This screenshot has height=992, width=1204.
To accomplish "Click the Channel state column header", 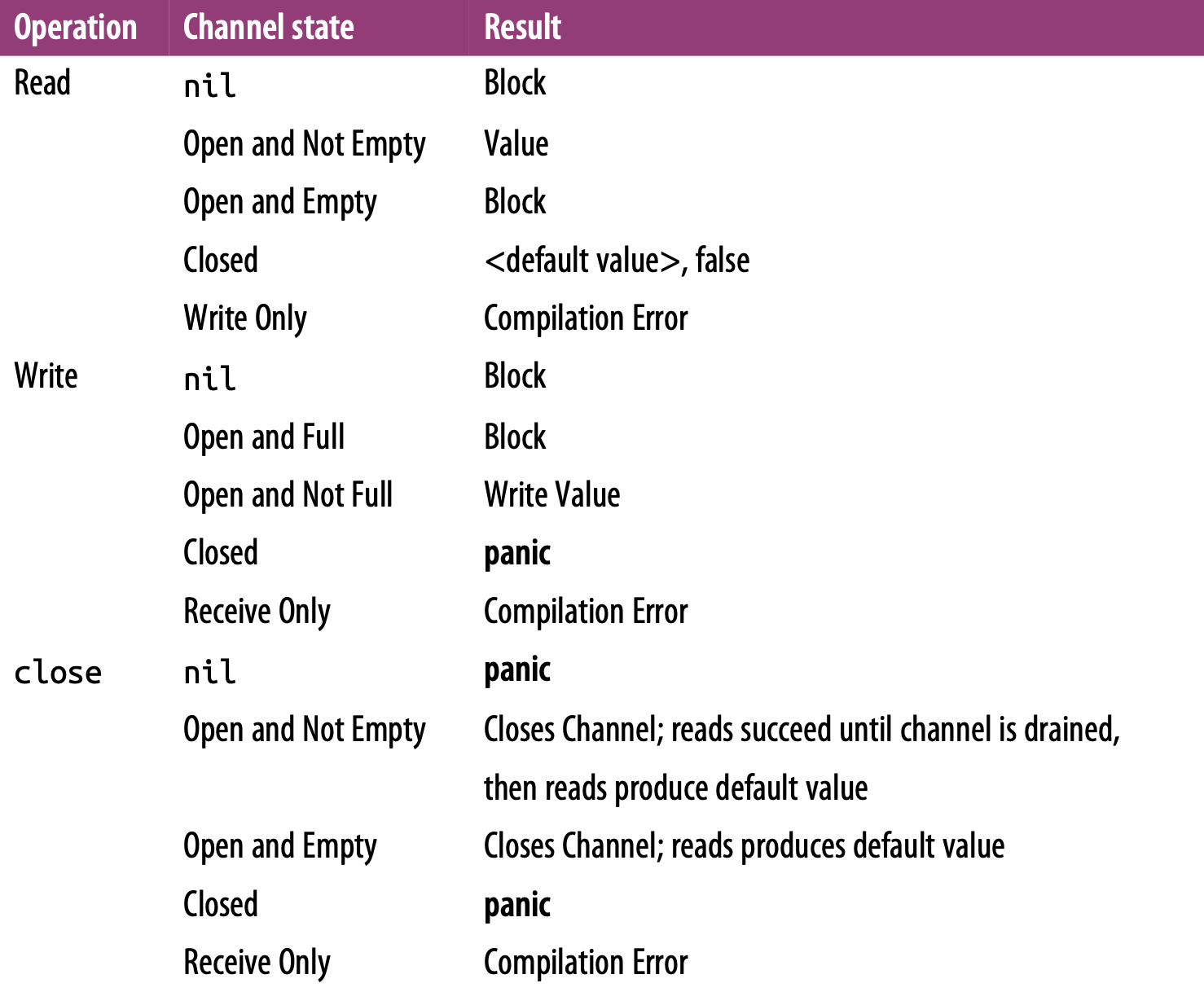I will 268,28.
